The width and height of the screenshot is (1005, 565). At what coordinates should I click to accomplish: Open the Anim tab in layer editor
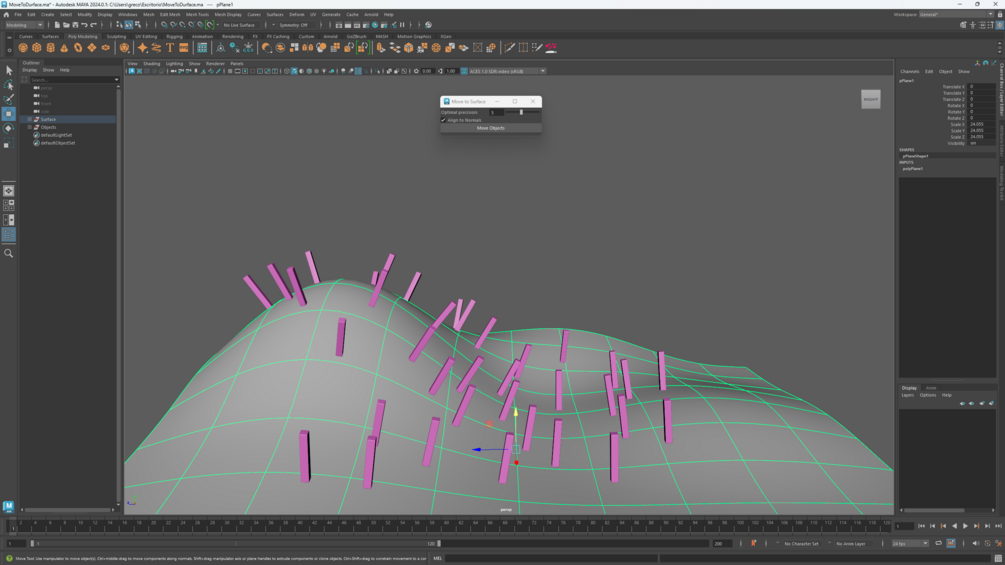coord(931,388)
